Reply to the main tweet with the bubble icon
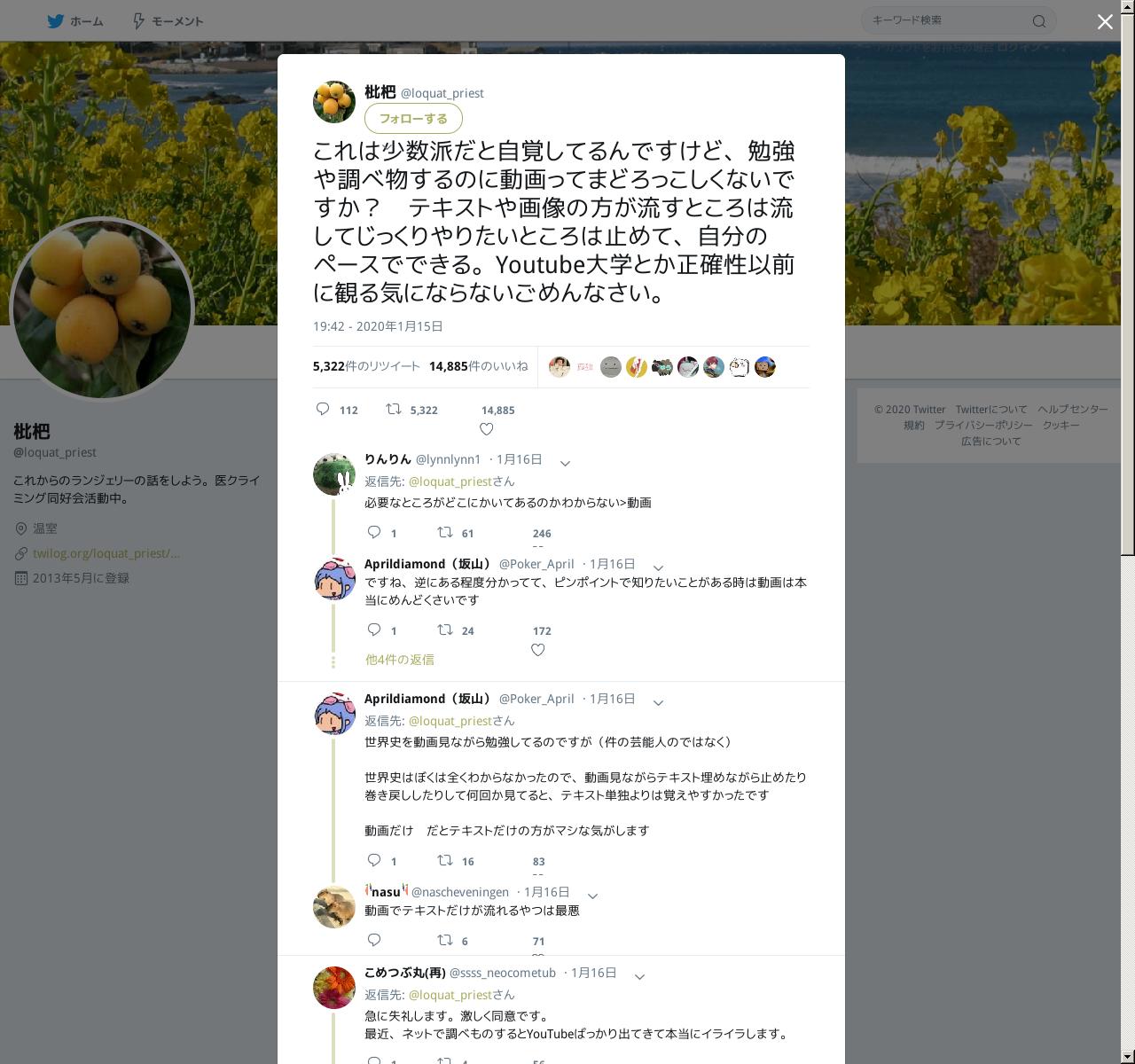Screen dimensions: 1135x1064 (324, 410)
